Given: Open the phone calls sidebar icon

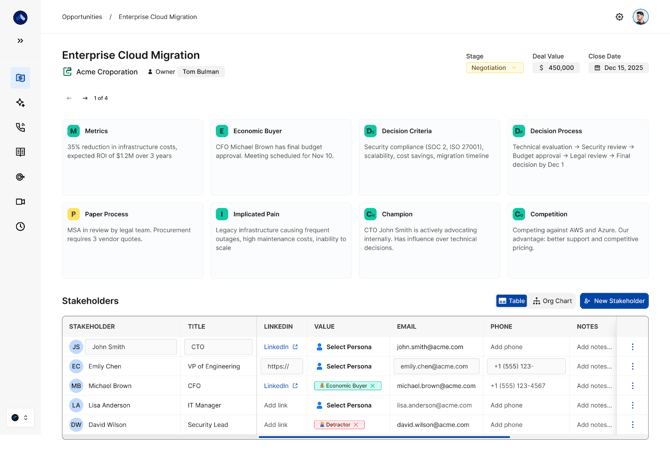Looking at the screenshot, I should pyautogui.click(x=20, y=128).
